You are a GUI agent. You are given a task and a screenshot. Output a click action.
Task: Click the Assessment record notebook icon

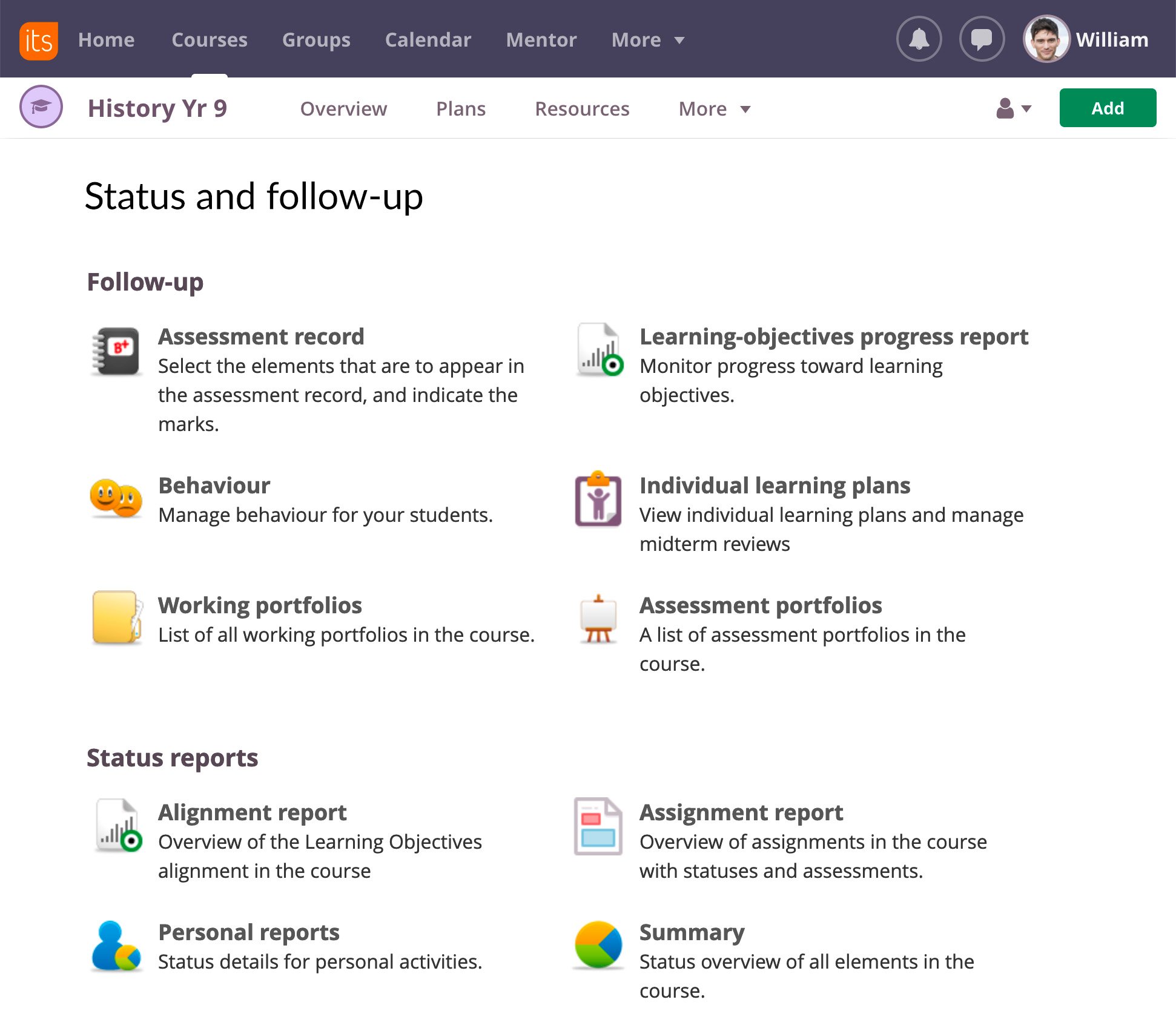116,351
